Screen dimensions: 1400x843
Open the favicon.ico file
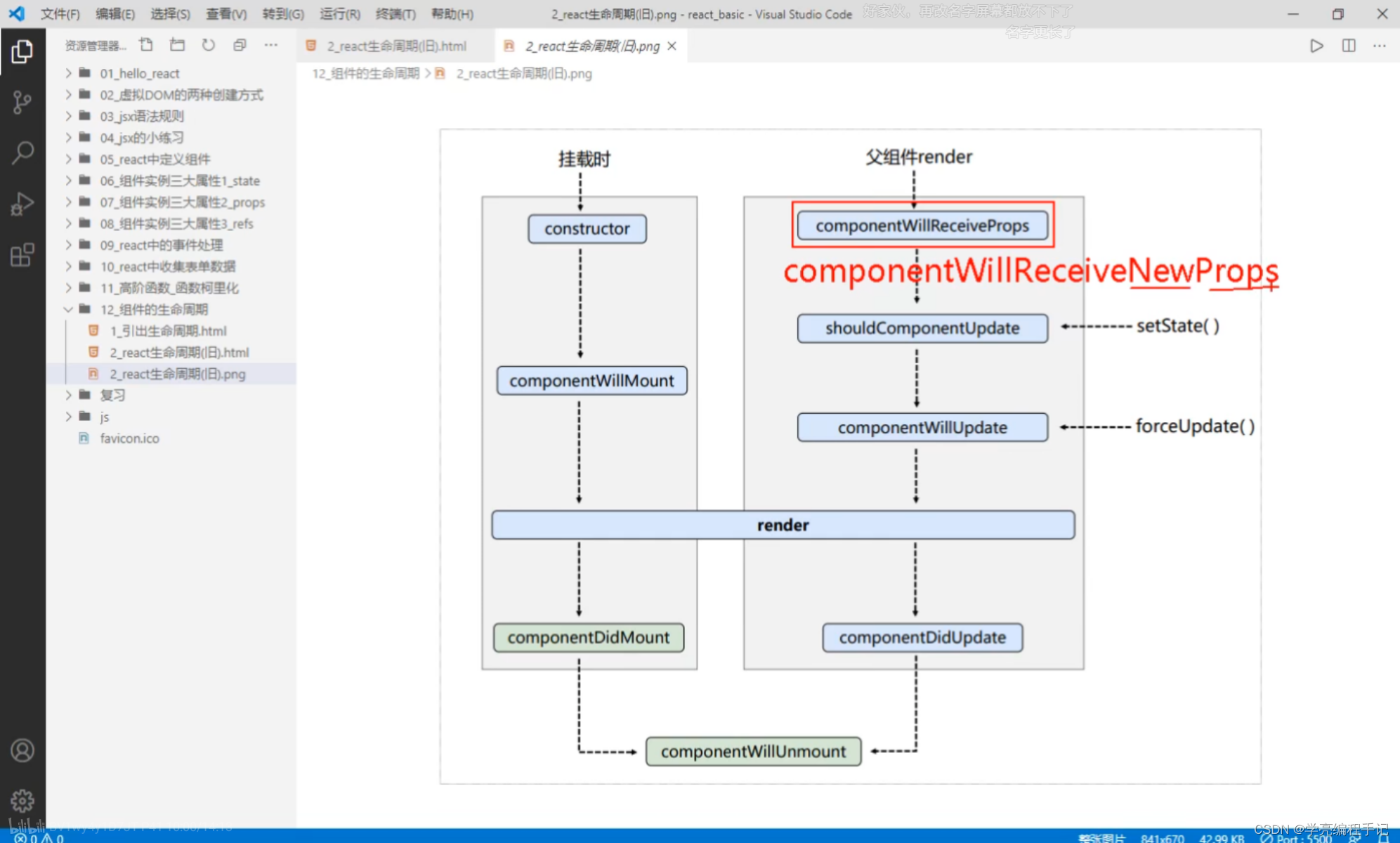pos(171,438)
